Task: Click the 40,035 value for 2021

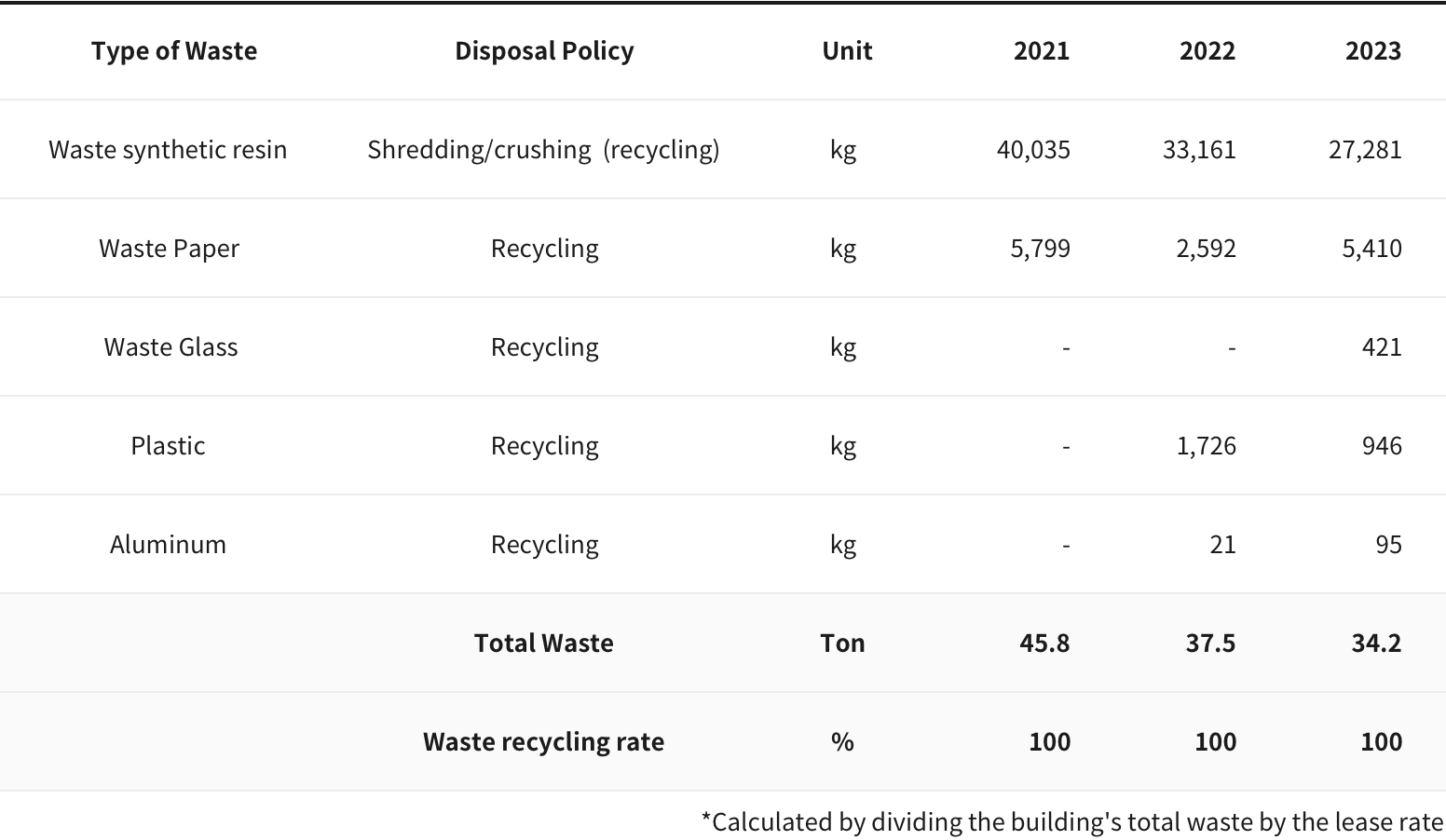Action: (x=1033, y=149)
